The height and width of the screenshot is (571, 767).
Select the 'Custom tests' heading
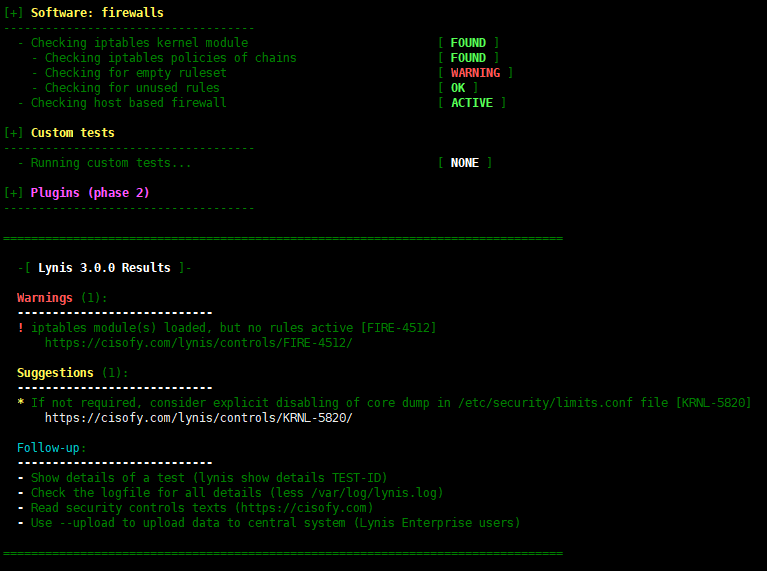(x=73, y=133)
